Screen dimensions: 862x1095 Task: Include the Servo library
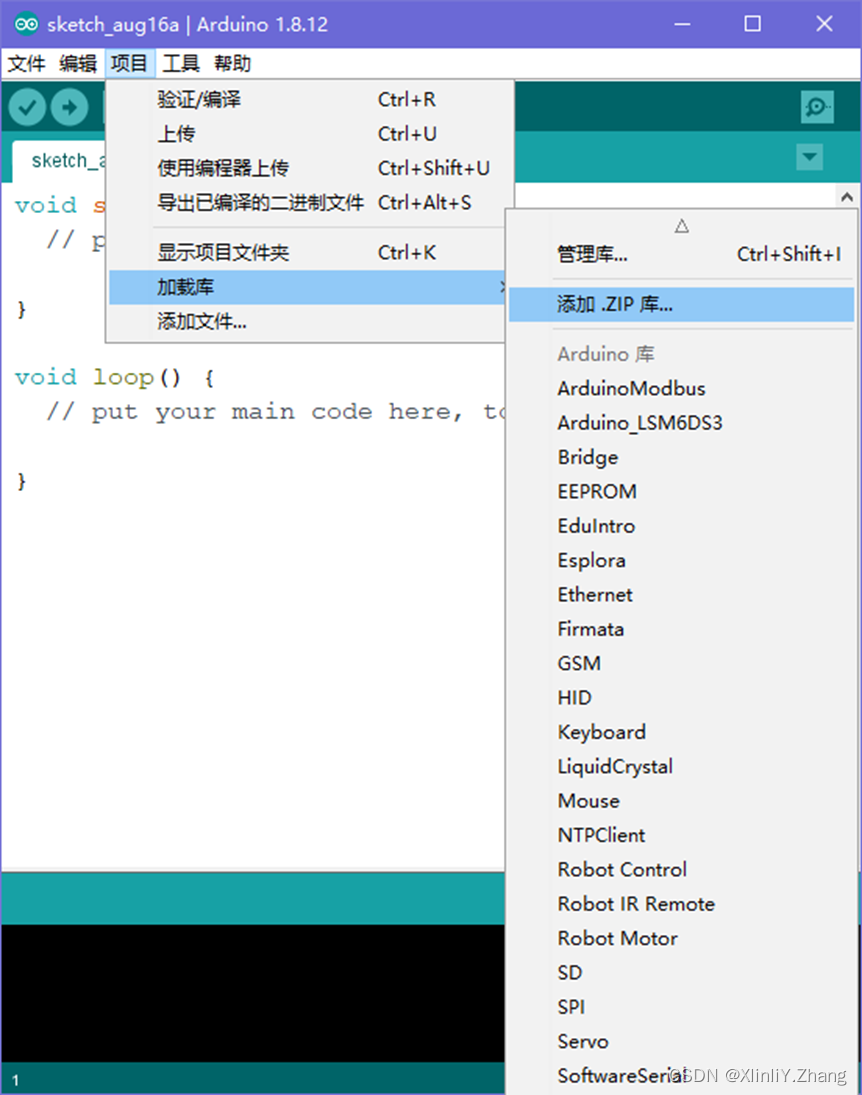click(x=681, y=1041)
